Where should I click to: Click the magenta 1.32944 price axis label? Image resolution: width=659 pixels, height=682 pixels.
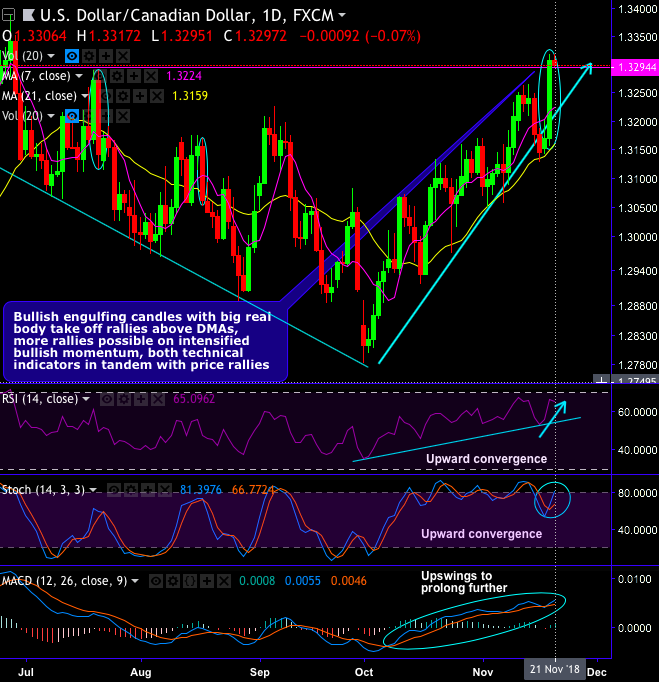pos(635,67)
